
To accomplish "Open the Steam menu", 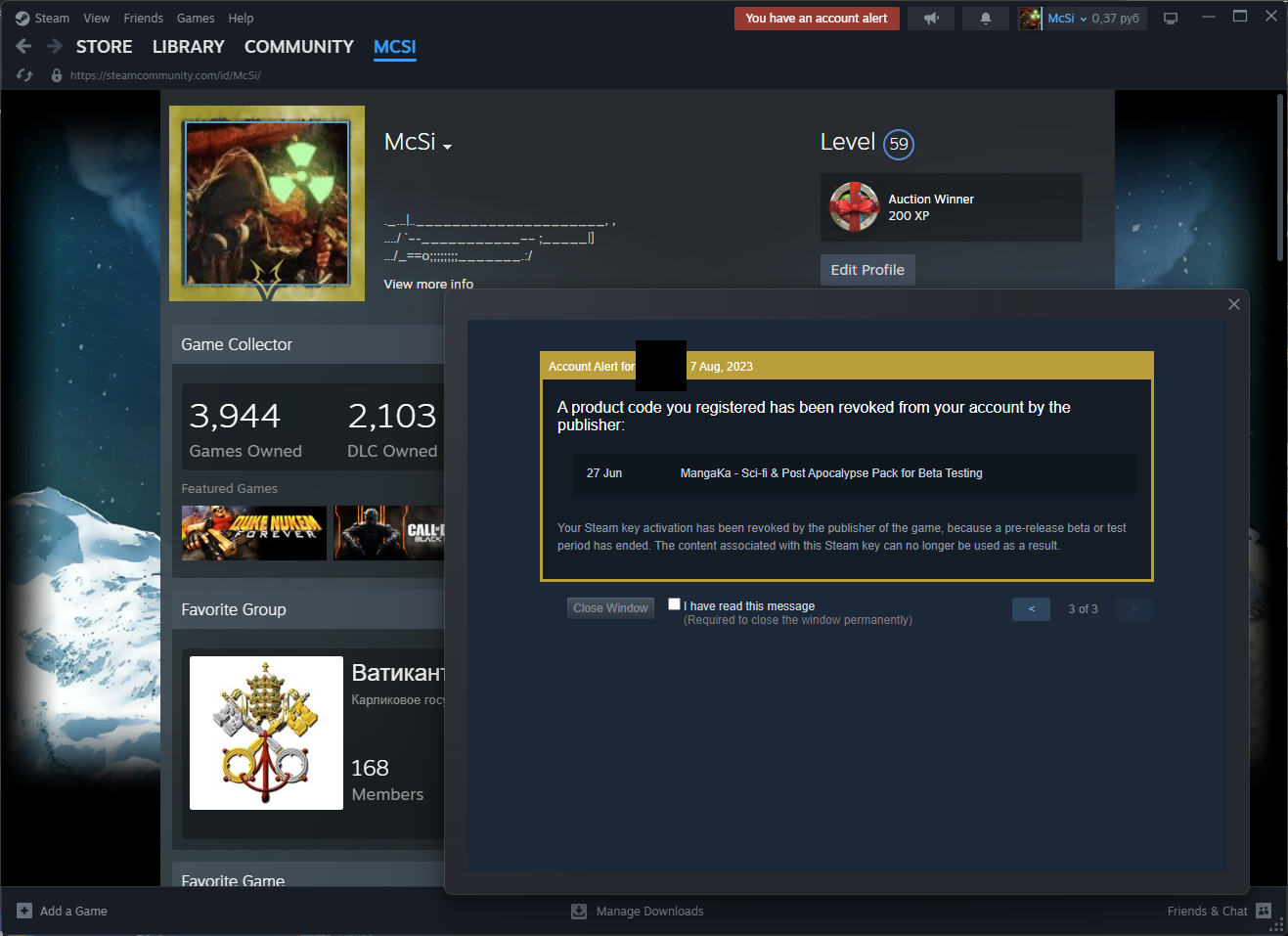I will tap(43, 19).
